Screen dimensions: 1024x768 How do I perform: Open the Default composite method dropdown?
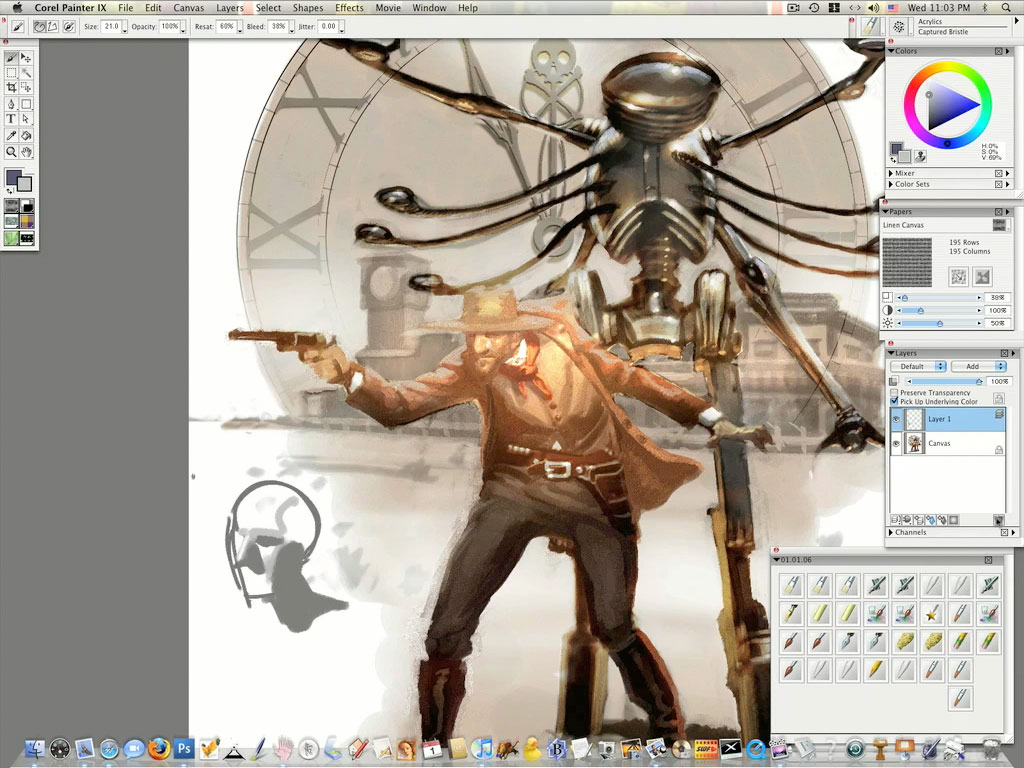918,367
